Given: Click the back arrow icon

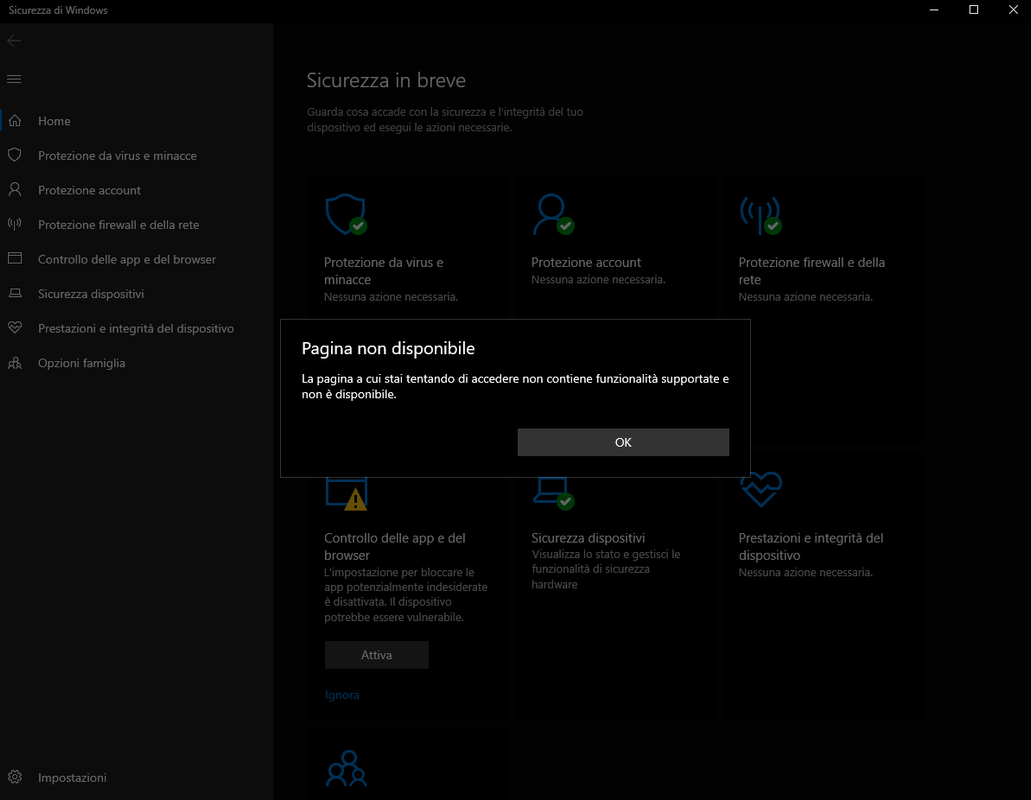Looking at the screenshot, I should (x=14, y=41).
